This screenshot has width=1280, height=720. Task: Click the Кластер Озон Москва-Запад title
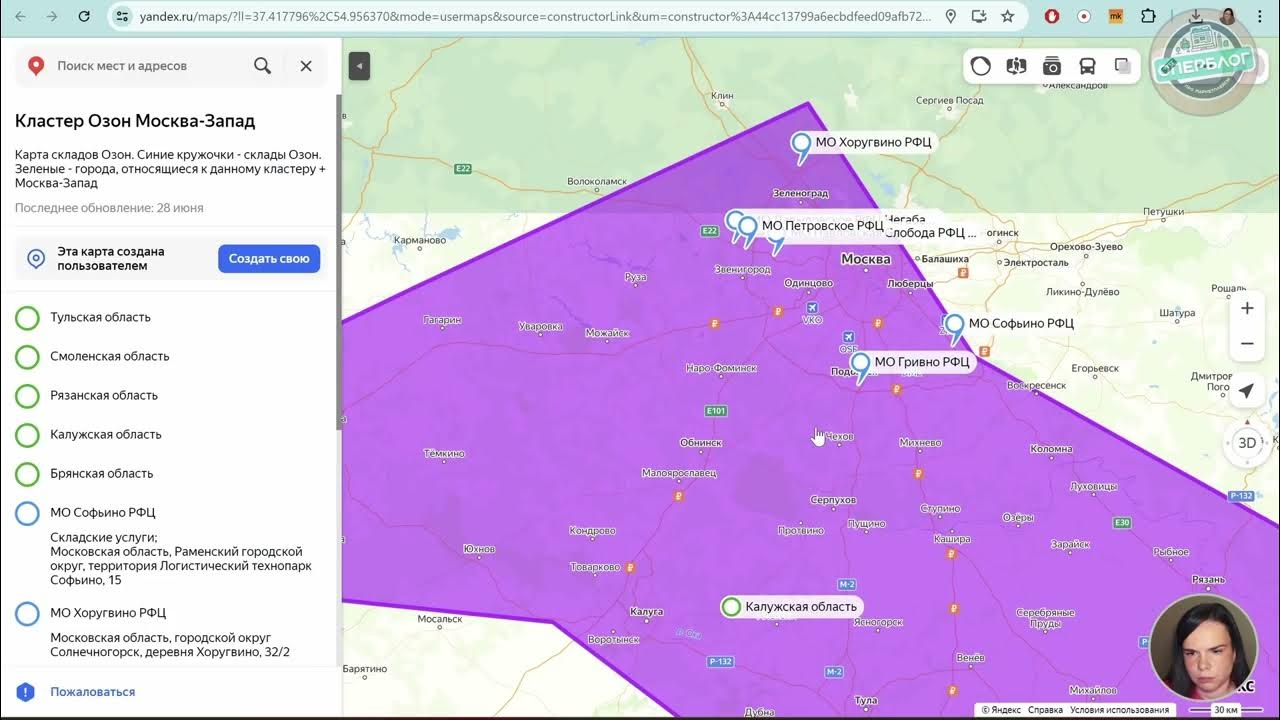(135, 121)
